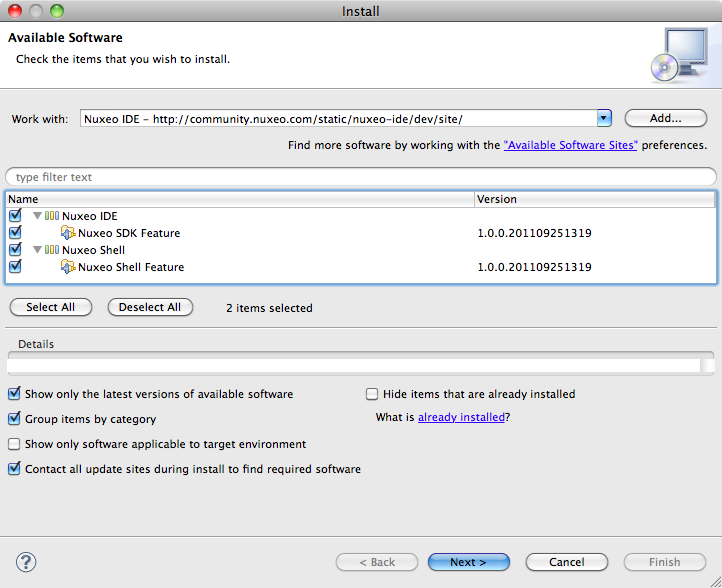Click Select All button
Image resolution: width=722 pixels, height=588 pixels.
click(51, 307)
